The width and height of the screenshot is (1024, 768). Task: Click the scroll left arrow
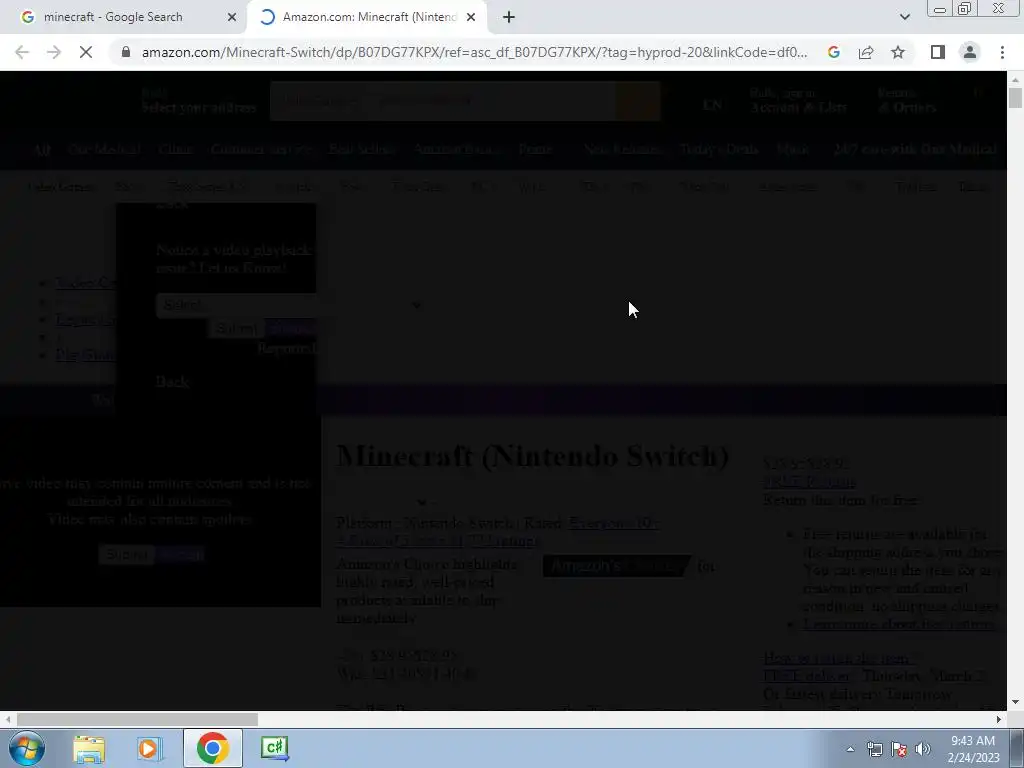coord(8,720)
